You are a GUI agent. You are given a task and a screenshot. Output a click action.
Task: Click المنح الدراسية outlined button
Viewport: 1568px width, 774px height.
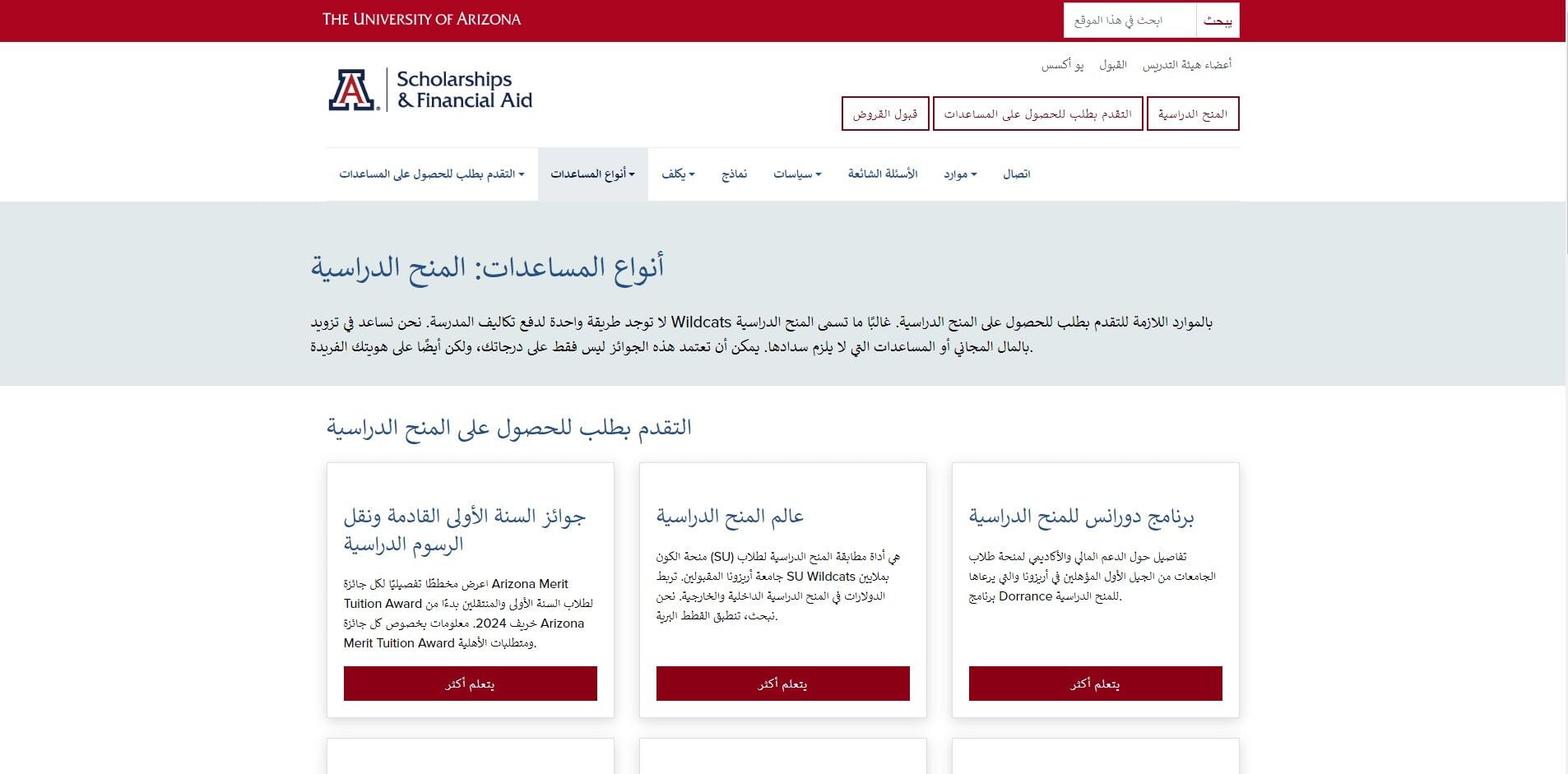click(1193, 114)
